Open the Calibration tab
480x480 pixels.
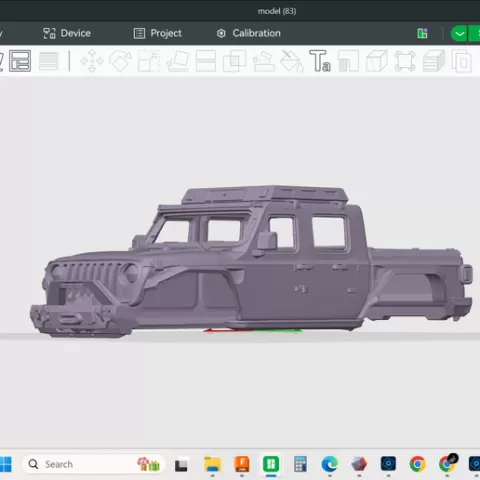coord(249,33)
